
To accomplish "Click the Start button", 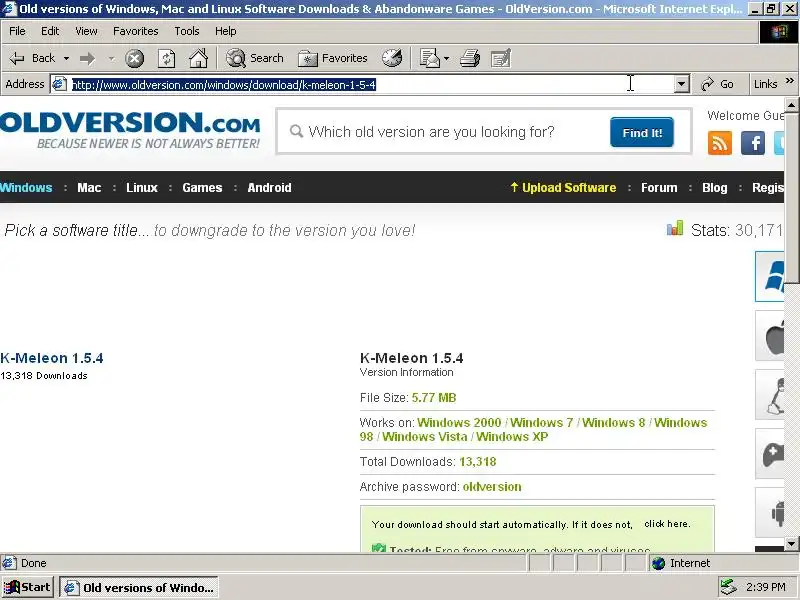I will (28, 587).
